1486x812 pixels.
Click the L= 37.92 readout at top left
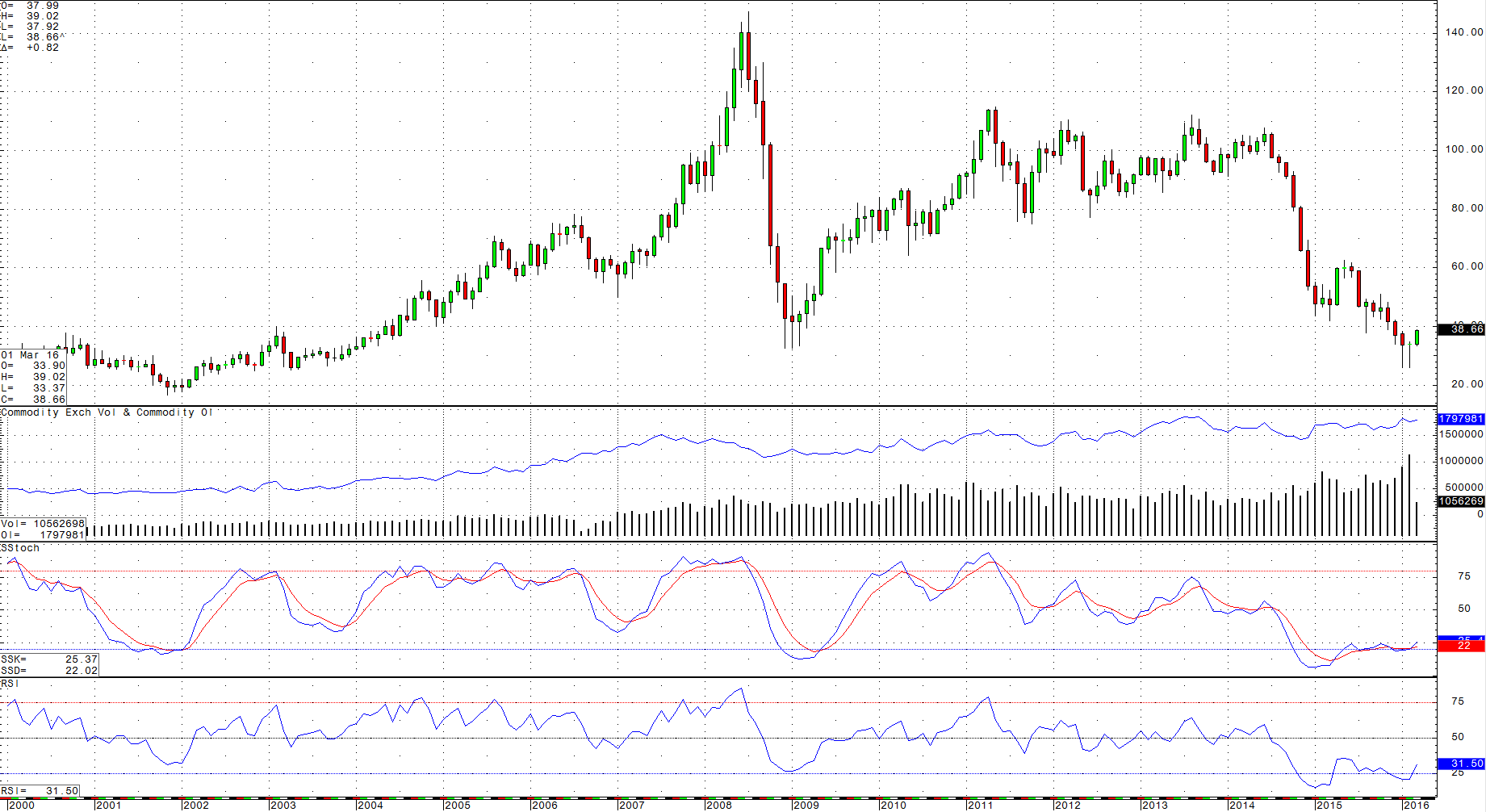pyautogui.click(x=30, y=27)
